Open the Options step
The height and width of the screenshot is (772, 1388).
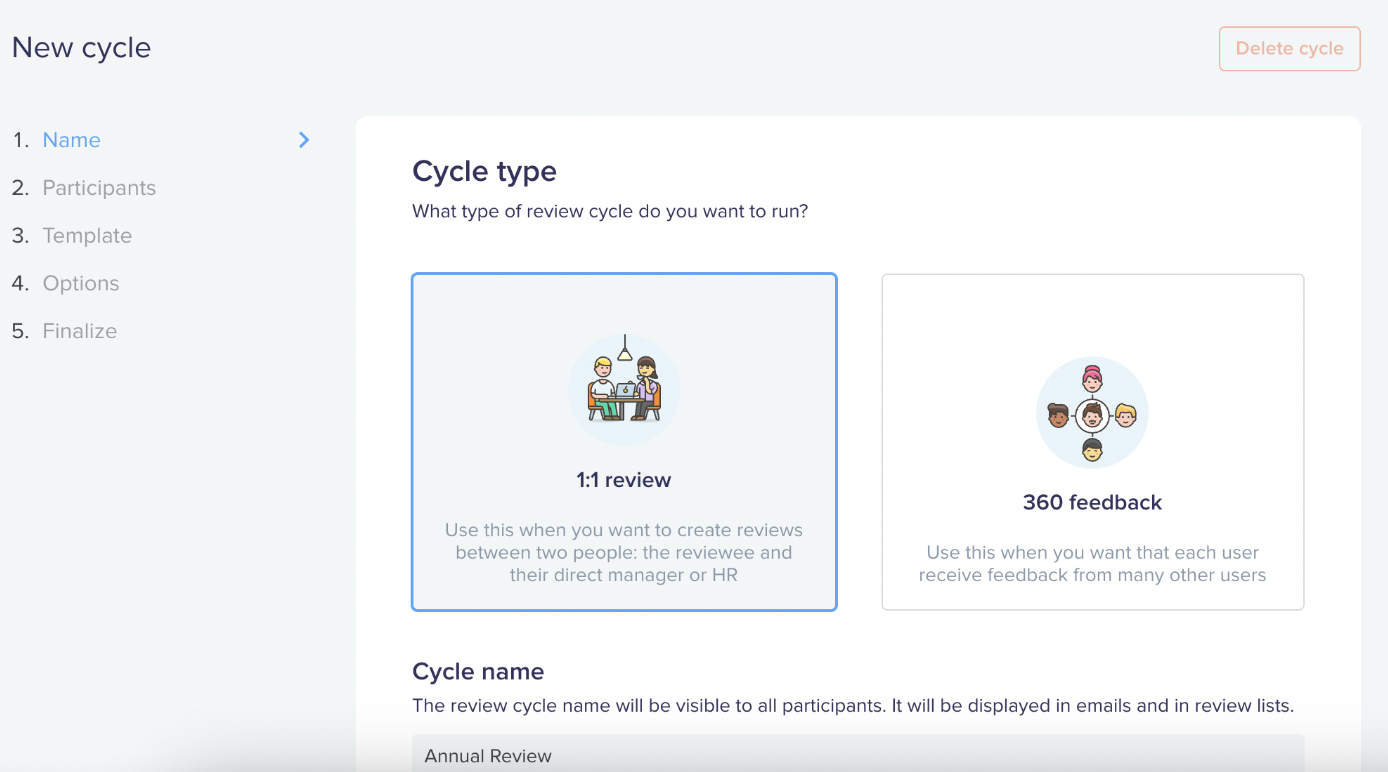pyautogui.click(x=81, y=284)
